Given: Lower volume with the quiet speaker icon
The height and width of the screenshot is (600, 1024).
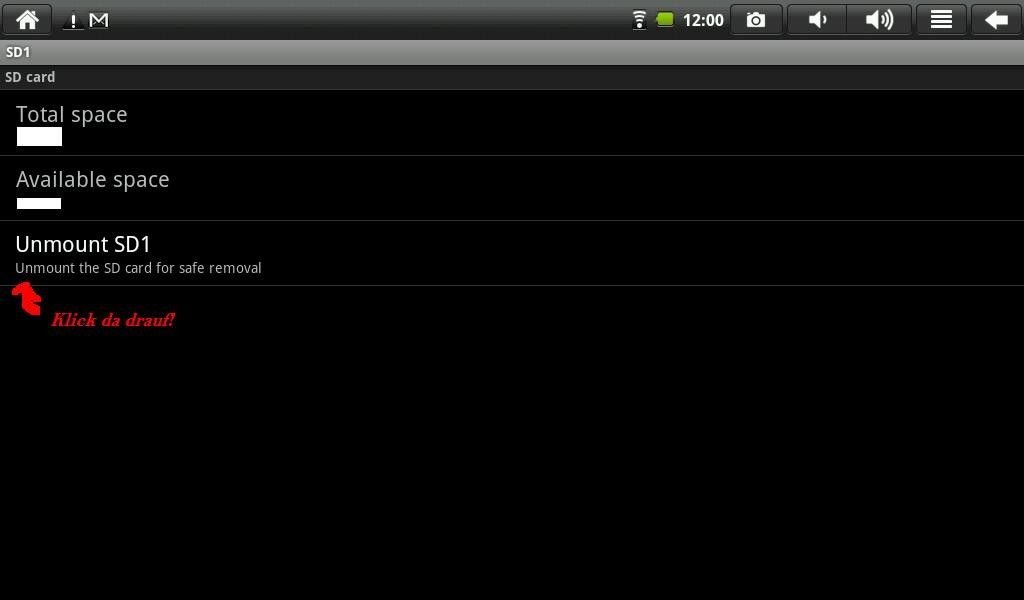Looking at the screenshot, I should click(x=817, y=20).
